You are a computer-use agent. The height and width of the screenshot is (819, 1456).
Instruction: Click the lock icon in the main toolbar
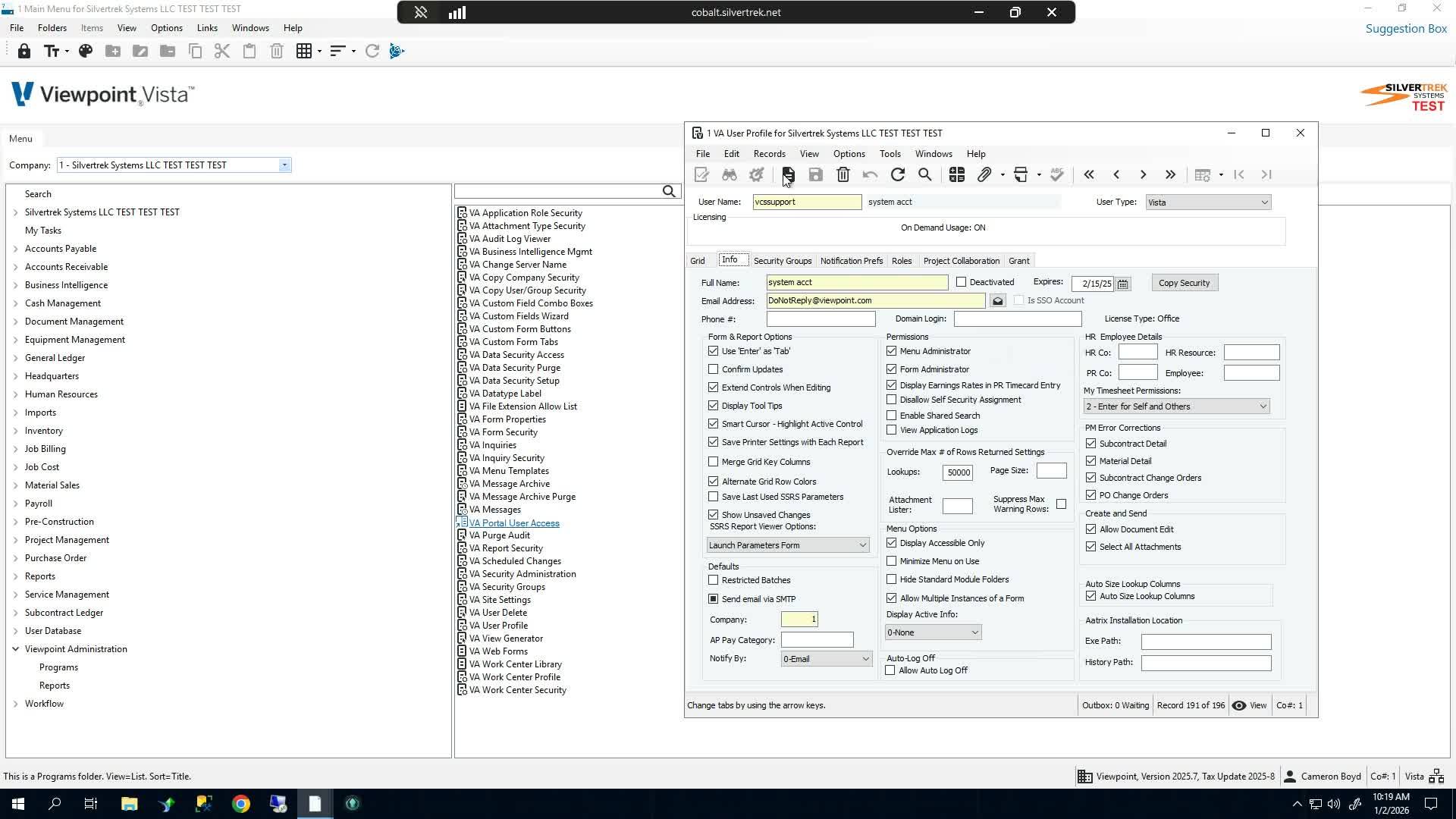(x=24, y=51)
